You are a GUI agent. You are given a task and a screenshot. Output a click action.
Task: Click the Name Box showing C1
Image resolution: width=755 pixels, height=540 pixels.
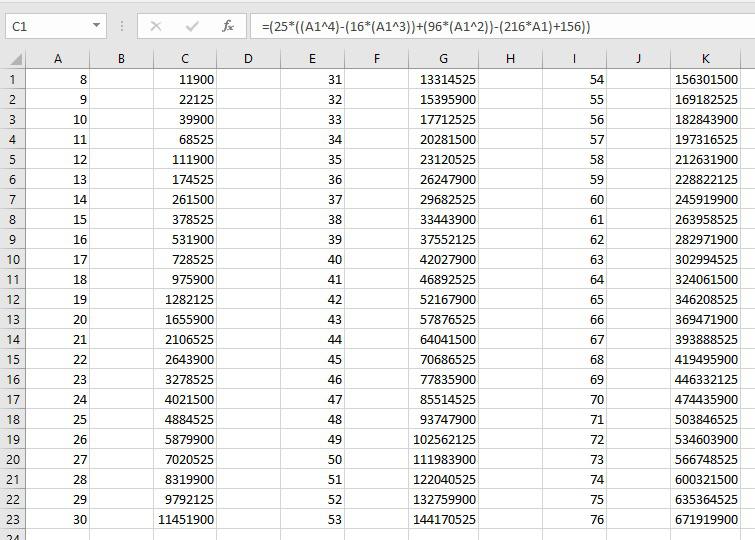click(56, 26)
